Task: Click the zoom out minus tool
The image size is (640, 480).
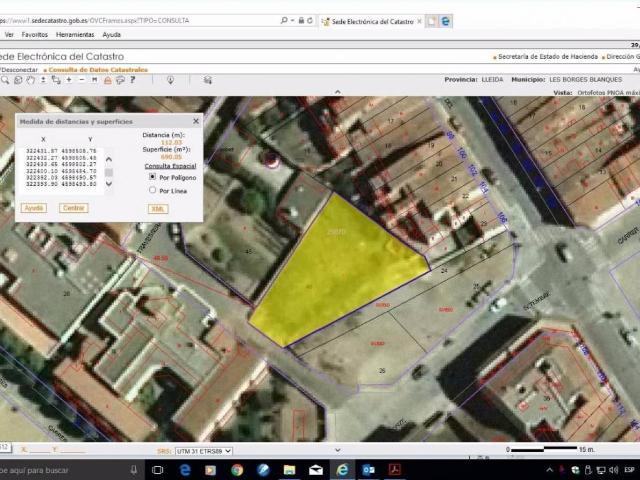Action: click(81, 80)
